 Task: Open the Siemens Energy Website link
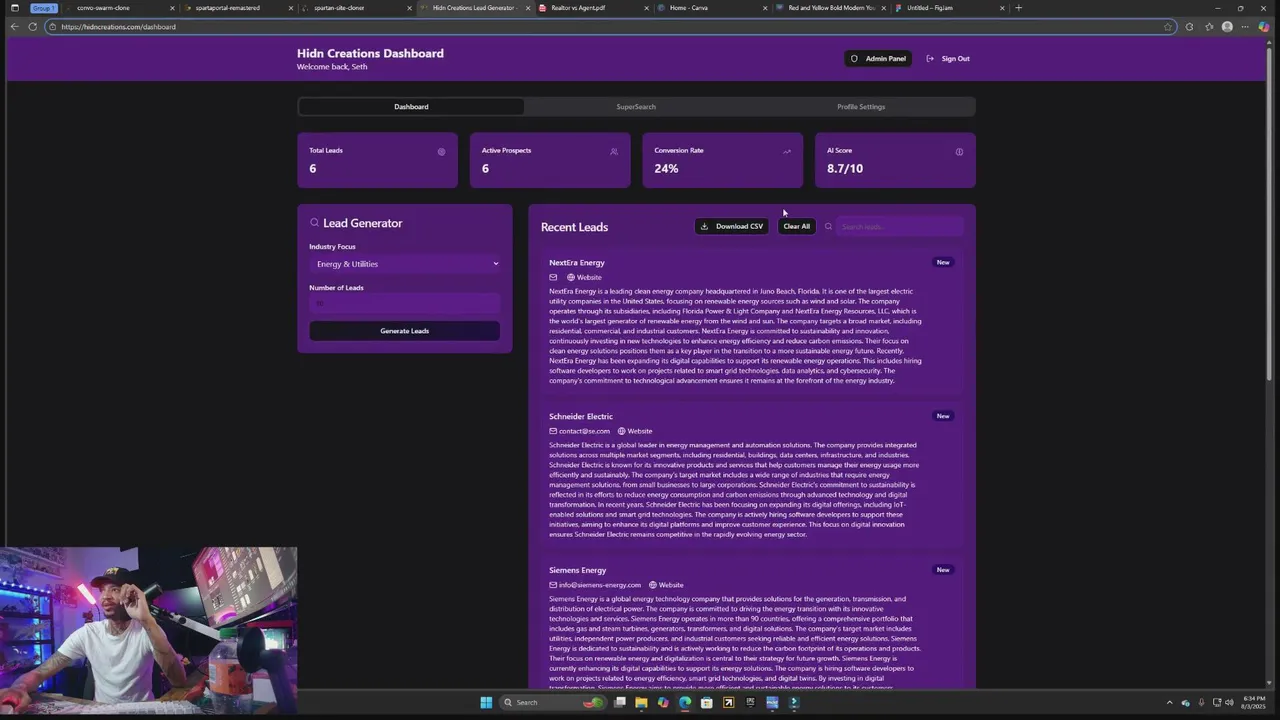(x=666, y=585)
